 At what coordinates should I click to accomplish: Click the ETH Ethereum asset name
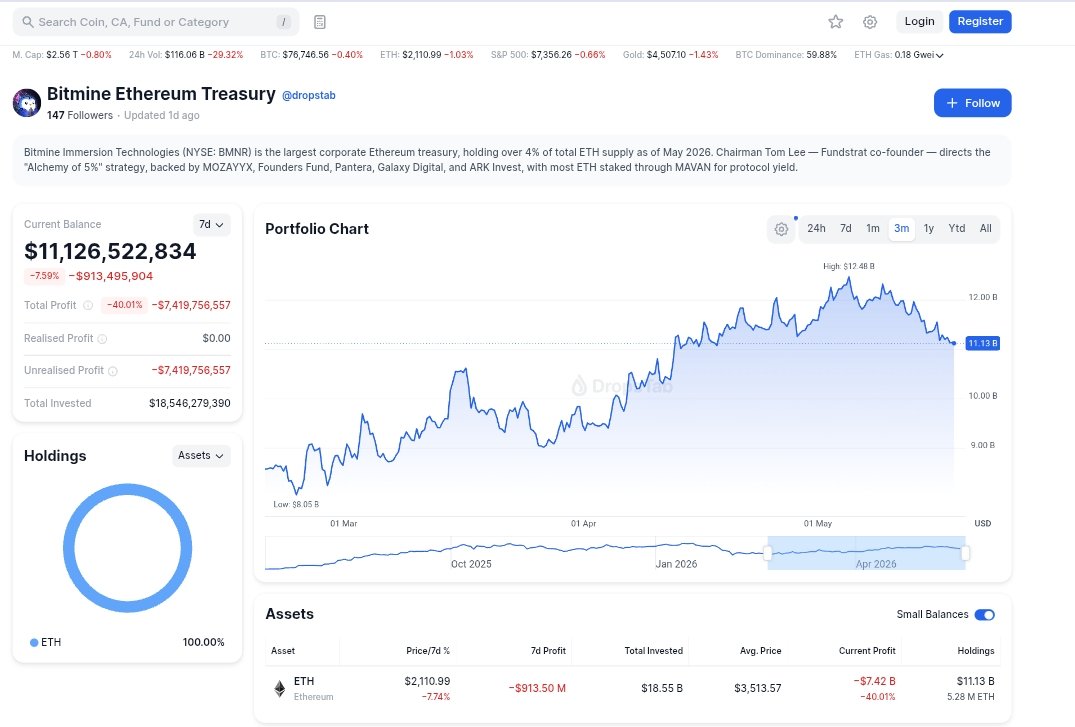pos(313,689)
